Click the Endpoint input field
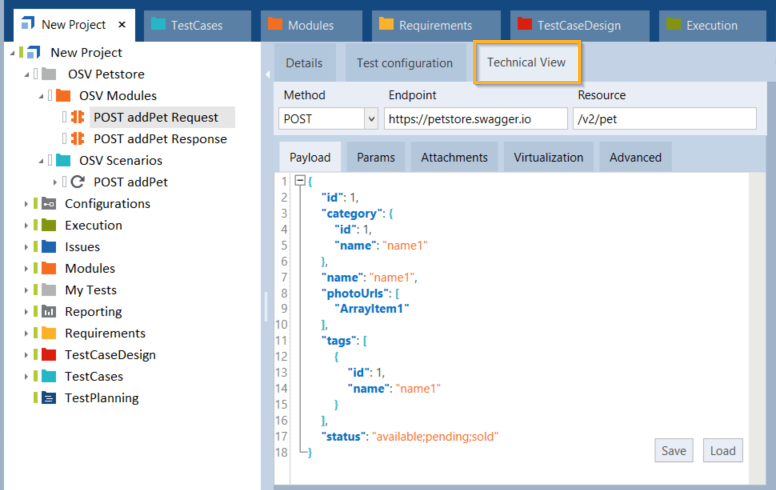This screenshot has height=490, width=776. 474,119
